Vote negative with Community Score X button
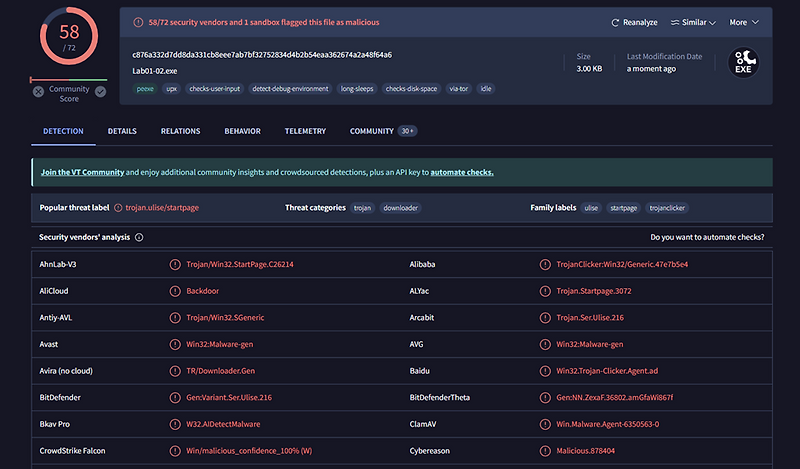The image size is (800, 469). (x=38, y=92)
